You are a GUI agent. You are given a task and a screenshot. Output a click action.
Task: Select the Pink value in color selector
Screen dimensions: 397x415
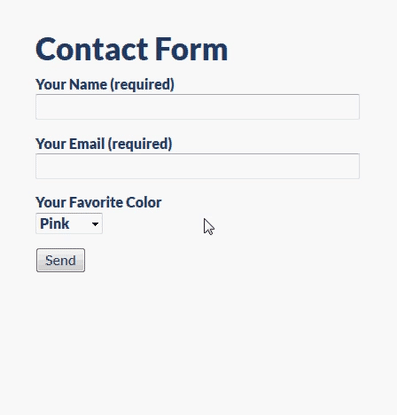click(55, 223)
